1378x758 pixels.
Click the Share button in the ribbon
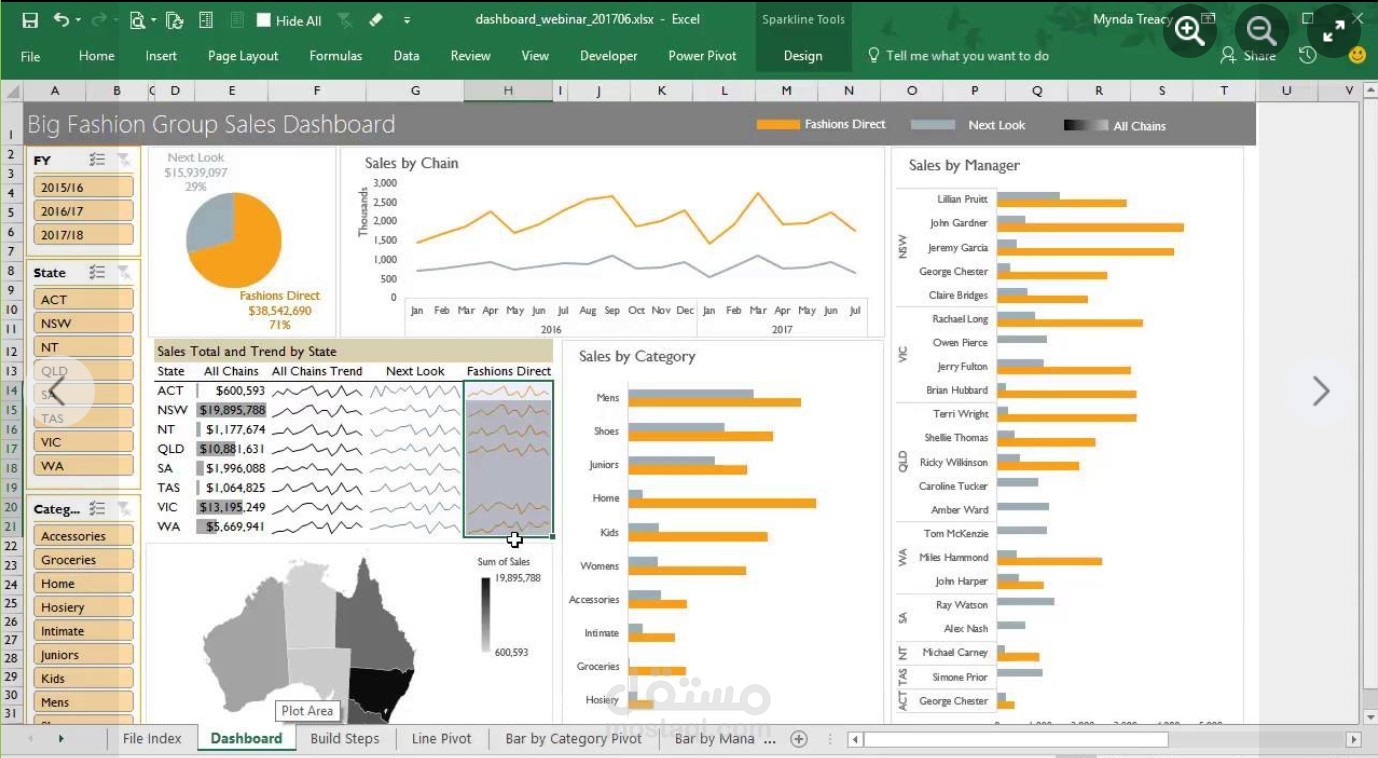pyautogui.click(x=1249, y=56)
